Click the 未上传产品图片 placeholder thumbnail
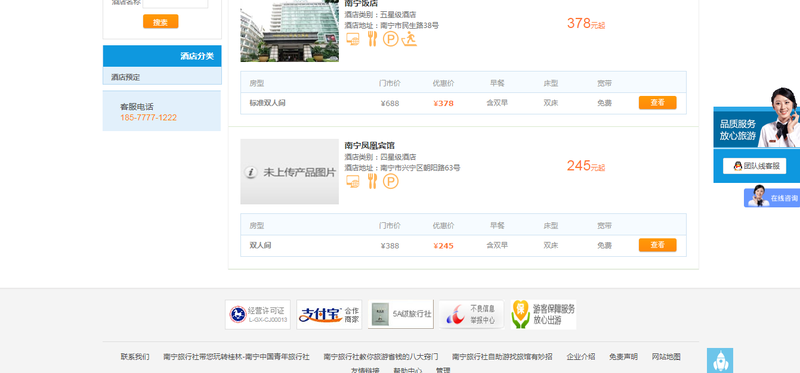Image resolution: width=800 pixels, height=373 pixels. 289,171
